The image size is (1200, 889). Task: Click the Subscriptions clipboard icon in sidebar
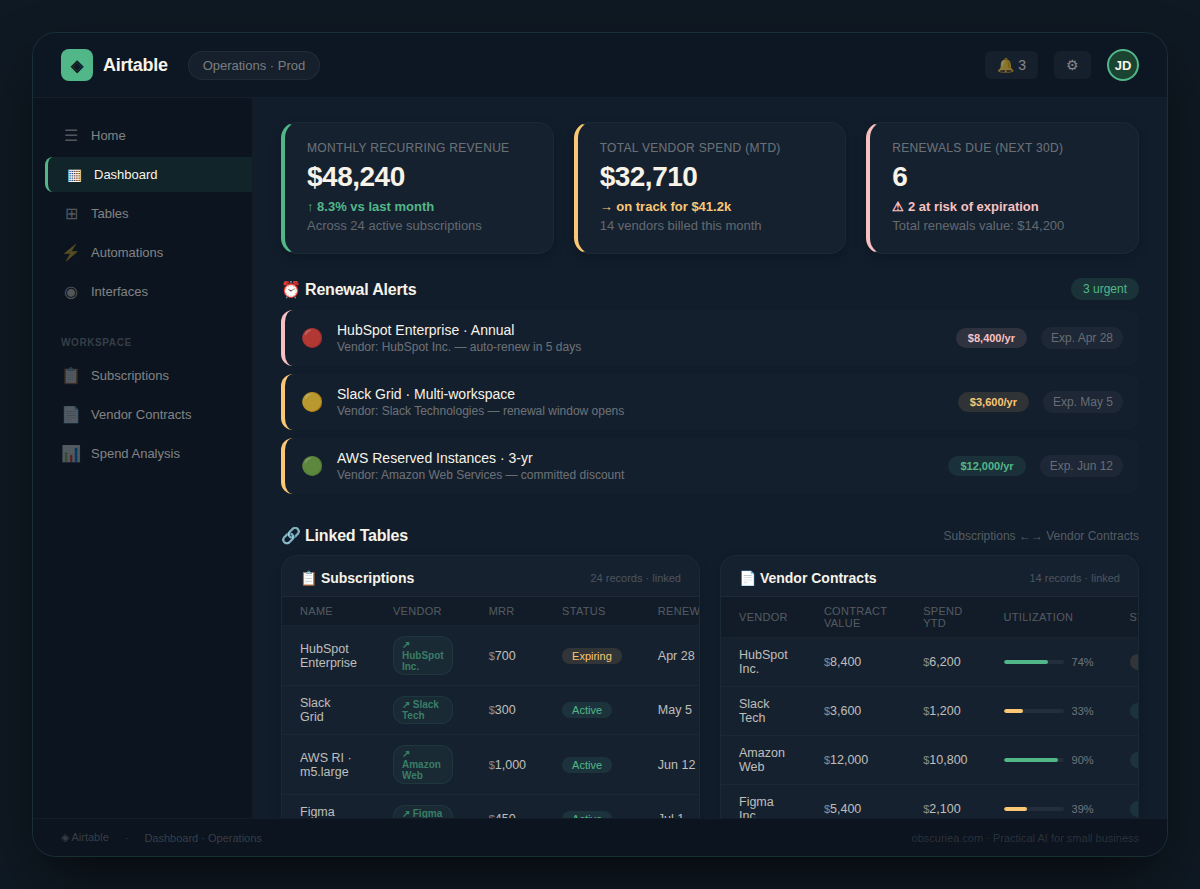[x=71, y=376]
